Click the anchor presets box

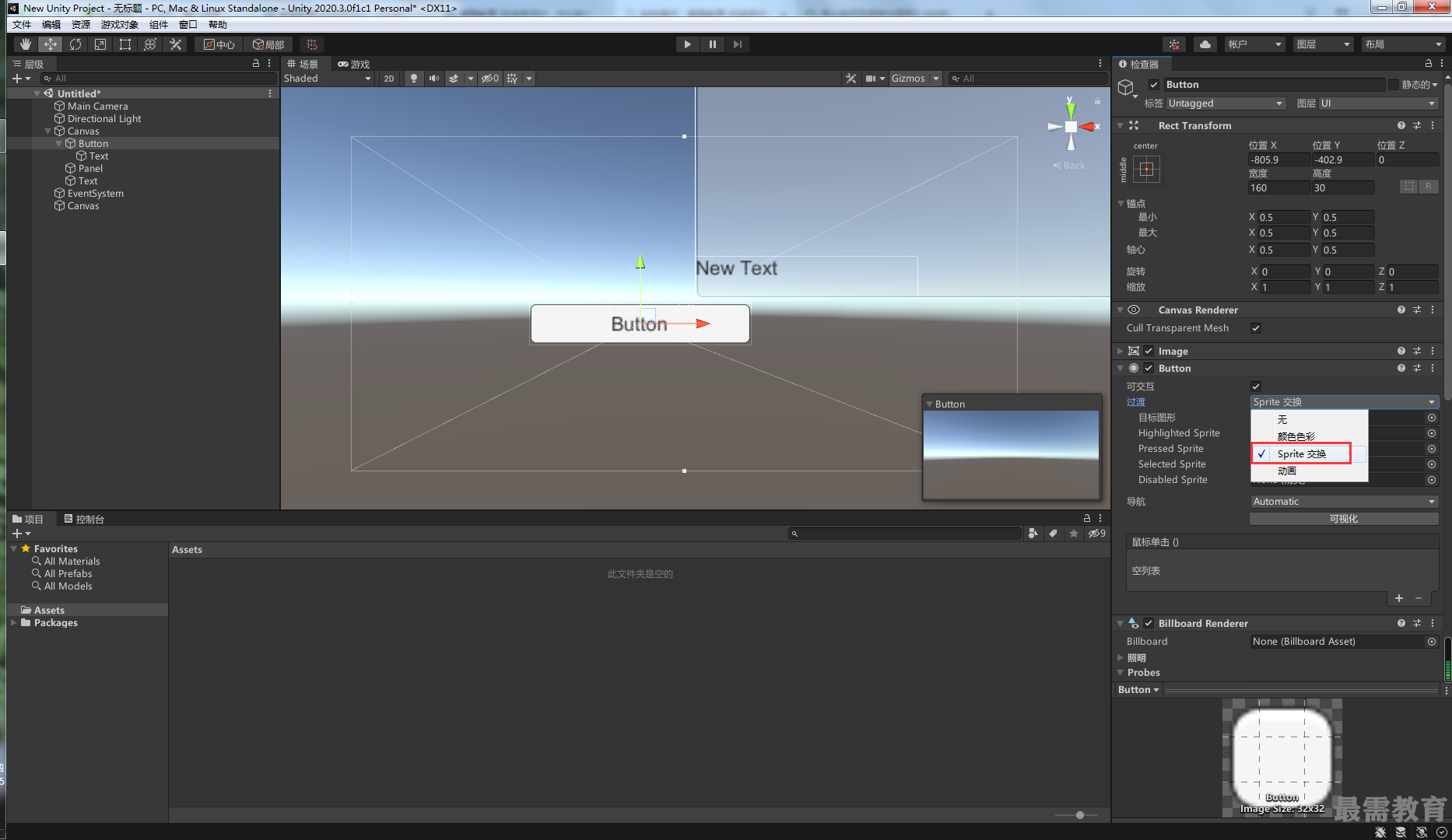[x=1146, y=169]
